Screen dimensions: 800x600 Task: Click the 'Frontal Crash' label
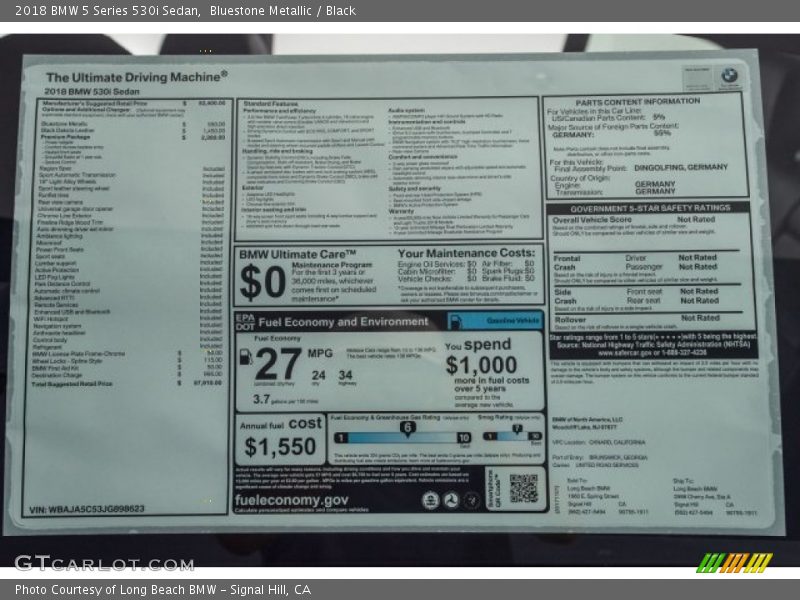[x=567, y=263]
